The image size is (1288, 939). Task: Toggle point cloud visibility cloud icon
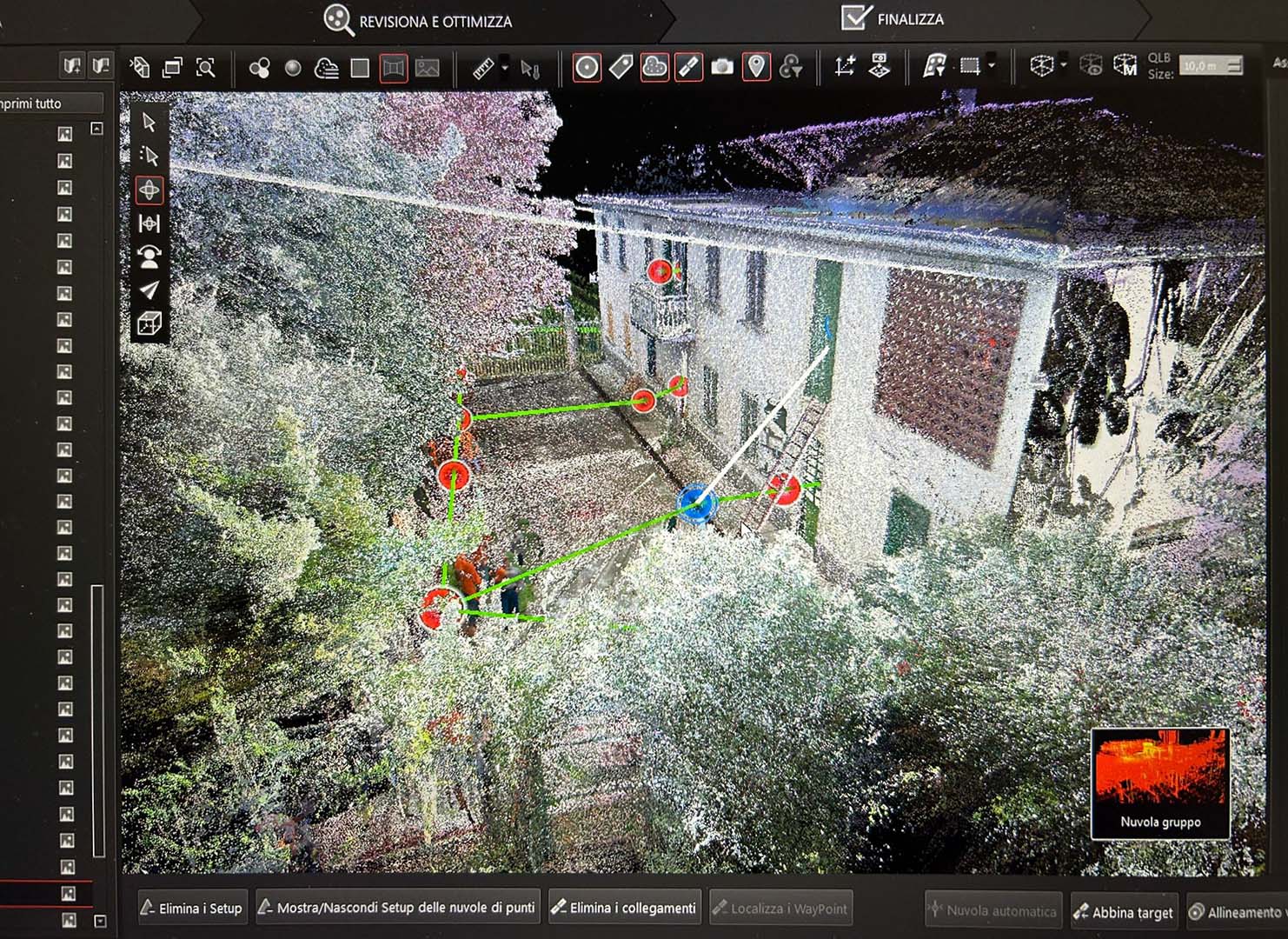pyautogui.click(x=654, y=68)
